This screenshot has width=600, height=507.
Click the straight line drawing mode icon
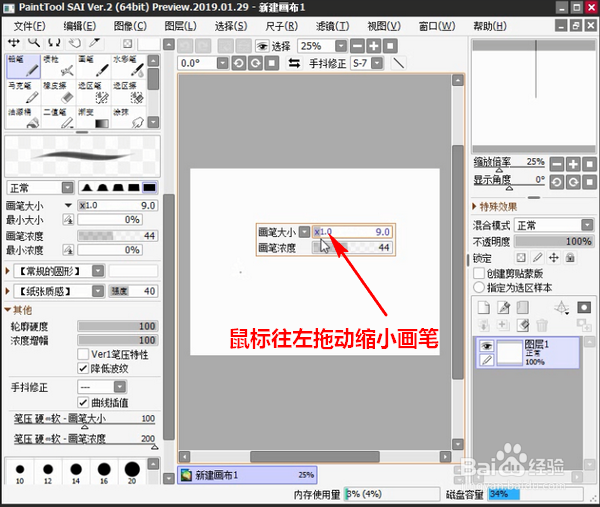(399, 63)
